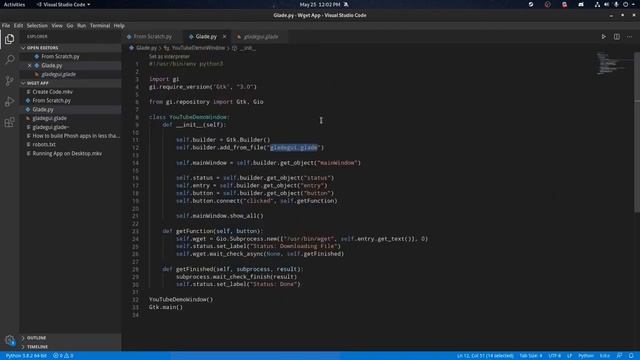640x360 pixels.
Task: Close Glade.py in Open Editors list
Action: click(x=29, y=65)
